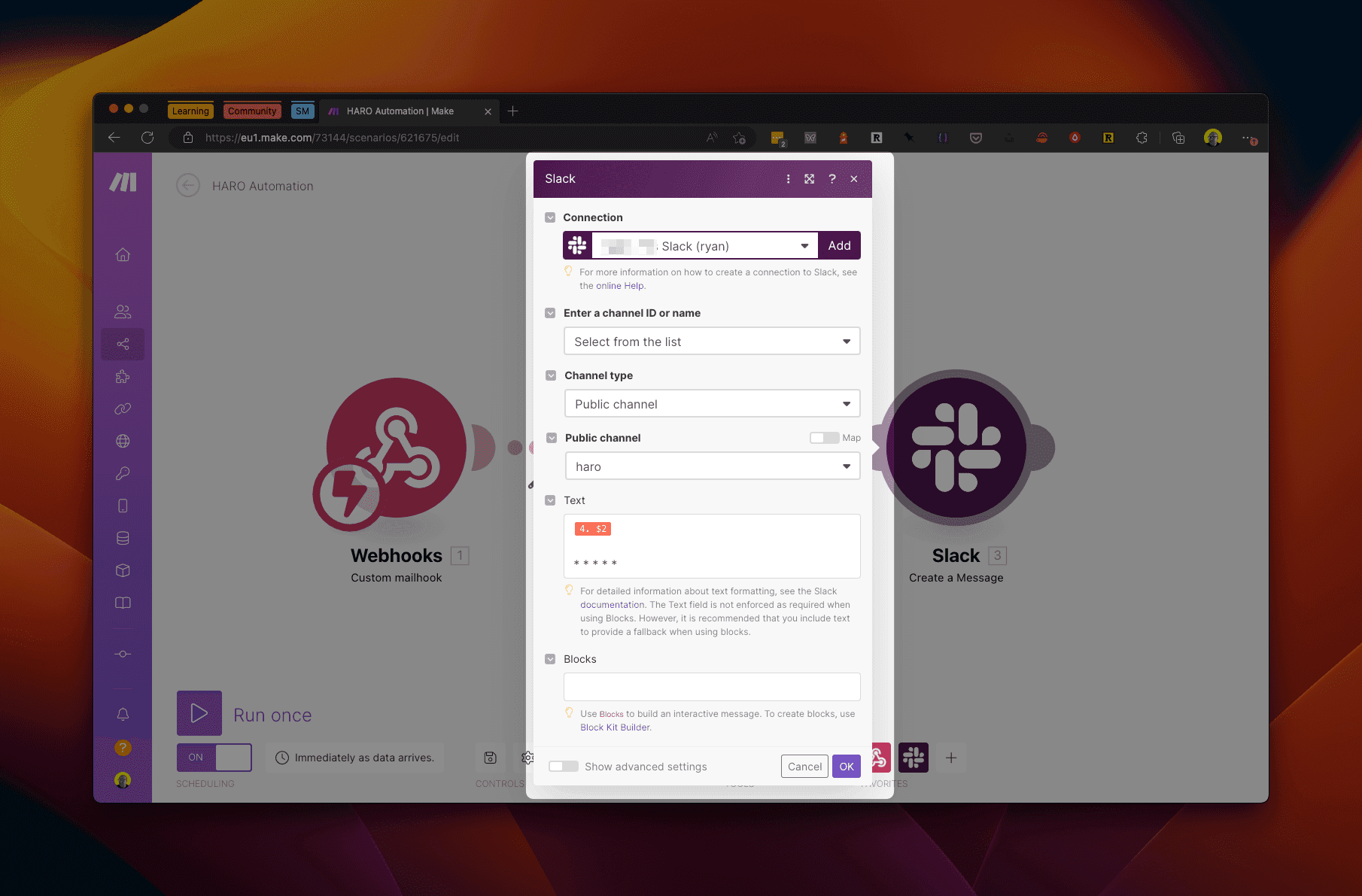Click the Run once play button

199,712
